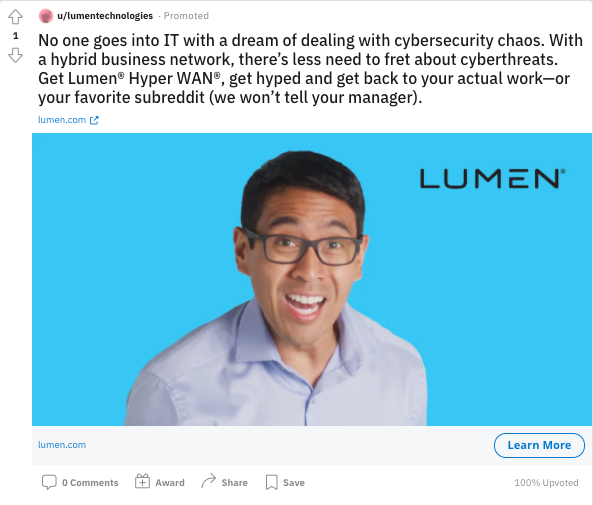Click the 0 Comments label
593x505 pixels.
pyautogui.click(x=90, y=483)
